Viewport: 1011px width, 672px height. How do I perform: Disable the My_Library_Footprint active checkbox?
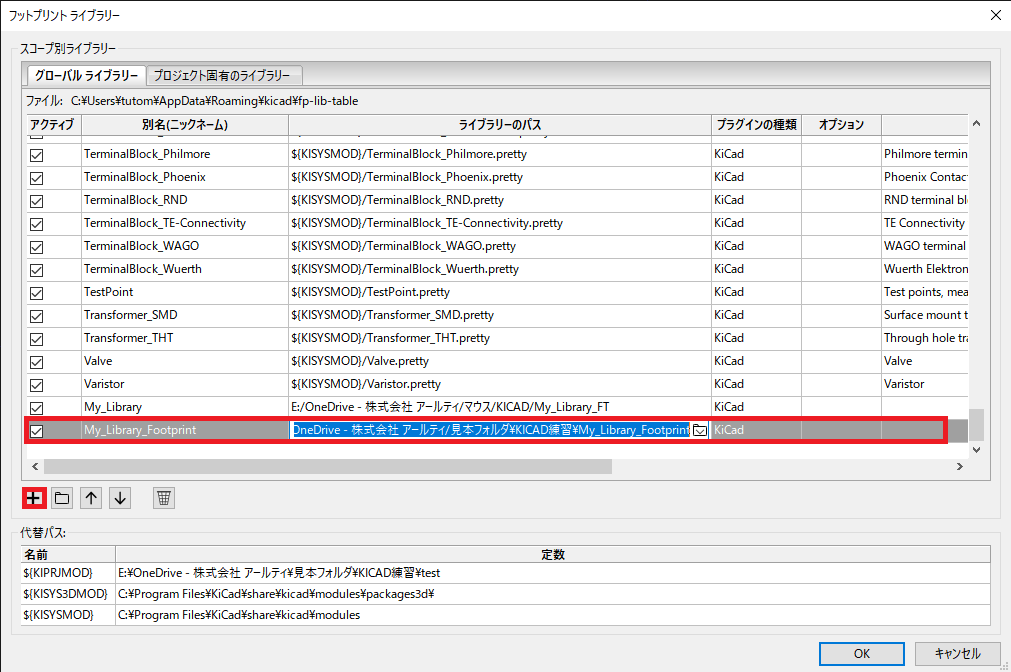click(37, 431)
